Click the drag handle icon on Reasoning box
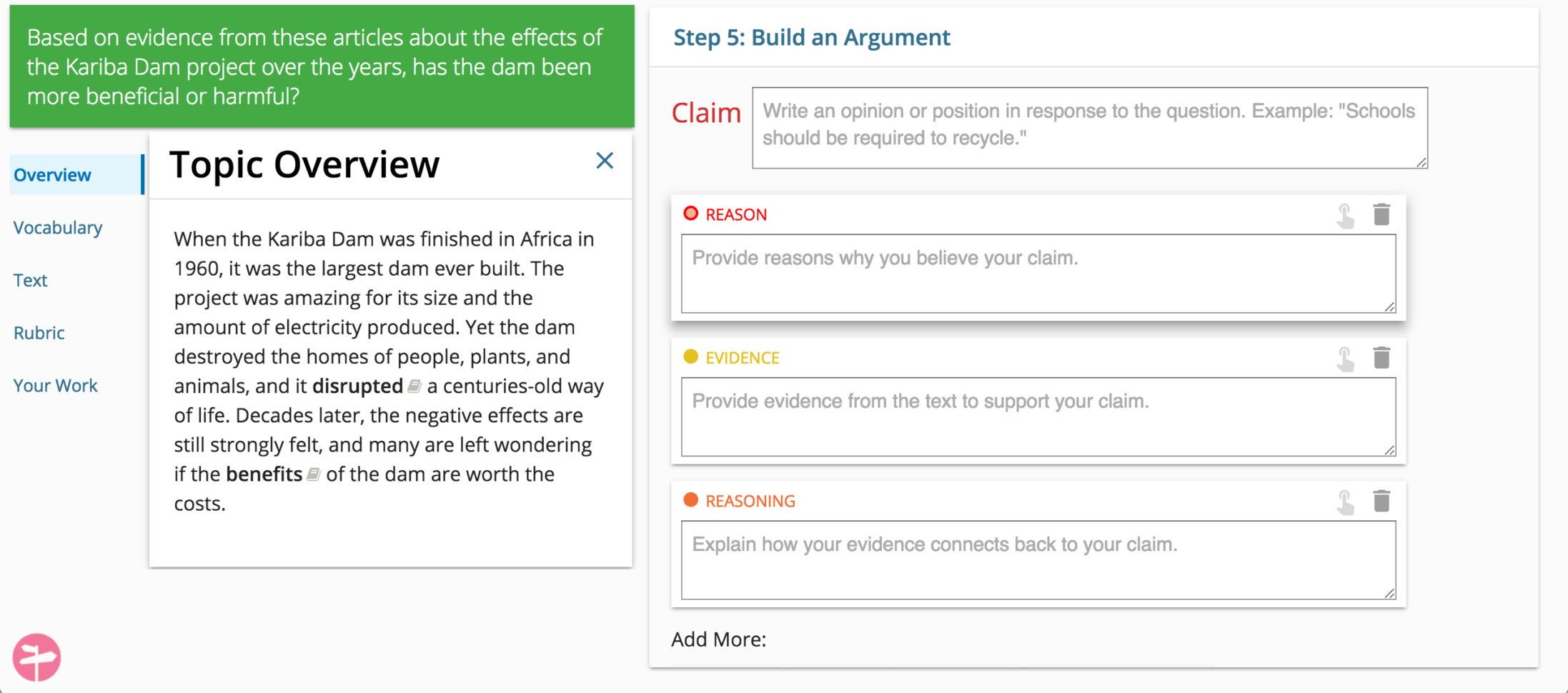Screen dimensions: 1568x693 (1345, 502)
